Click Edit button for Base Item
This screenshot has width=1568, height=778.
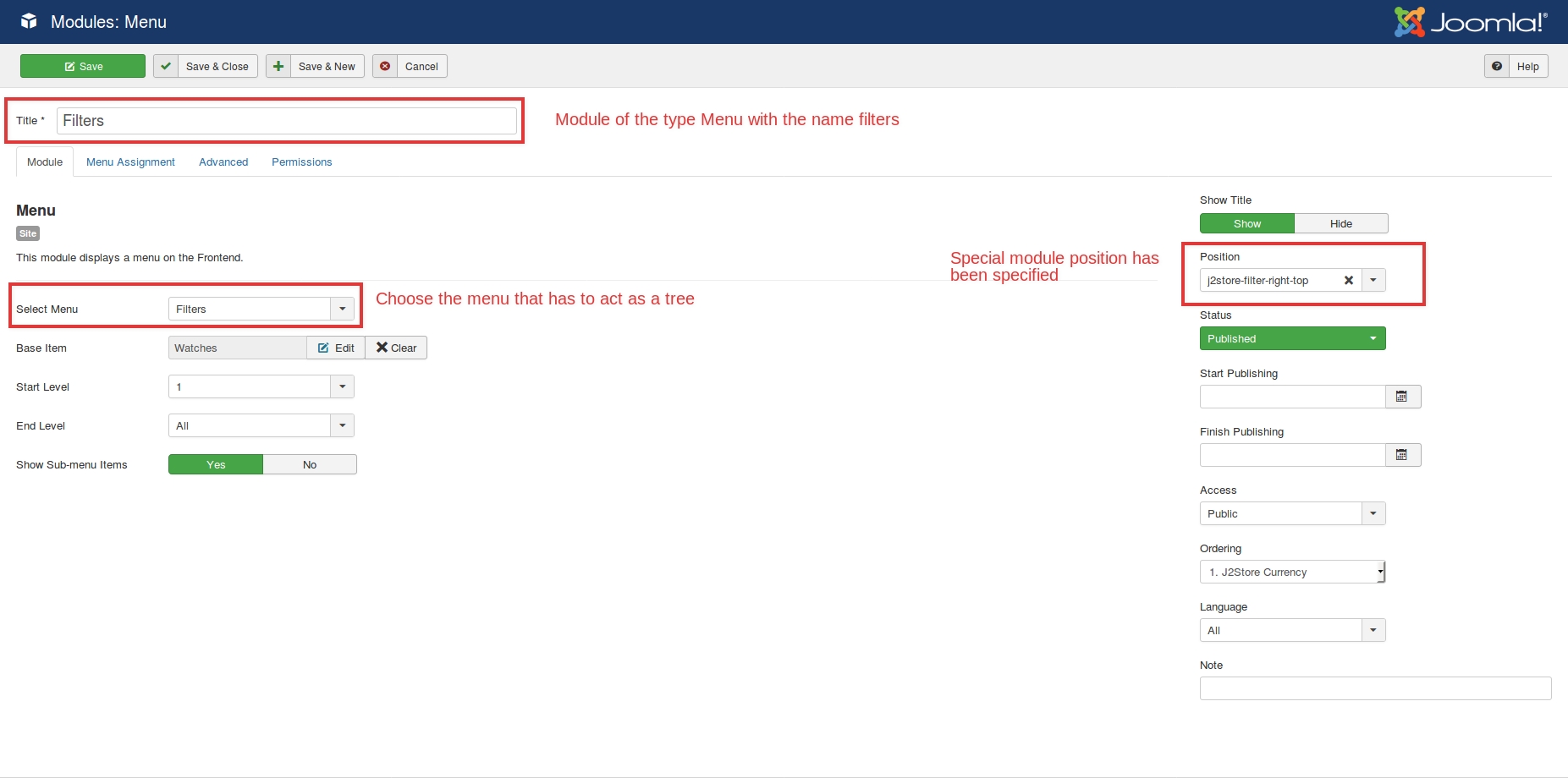pyautogui.click(x=336, y=348)
